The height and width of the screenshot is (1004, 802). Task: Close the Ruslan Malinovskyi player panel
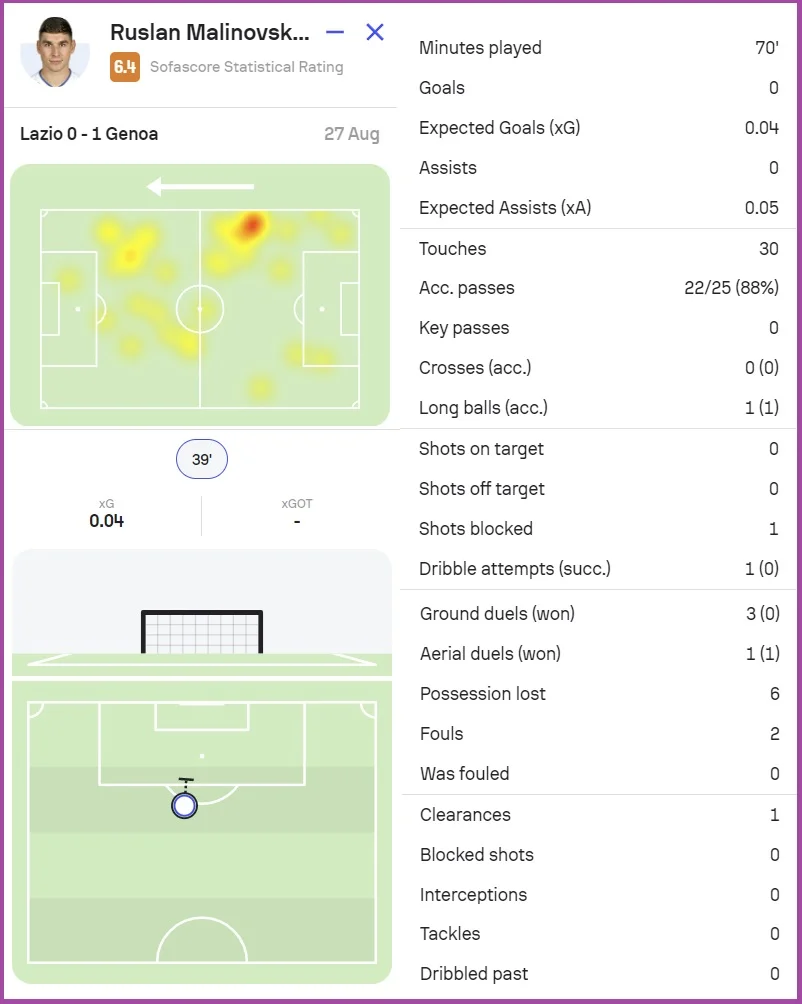click(375, 32)
